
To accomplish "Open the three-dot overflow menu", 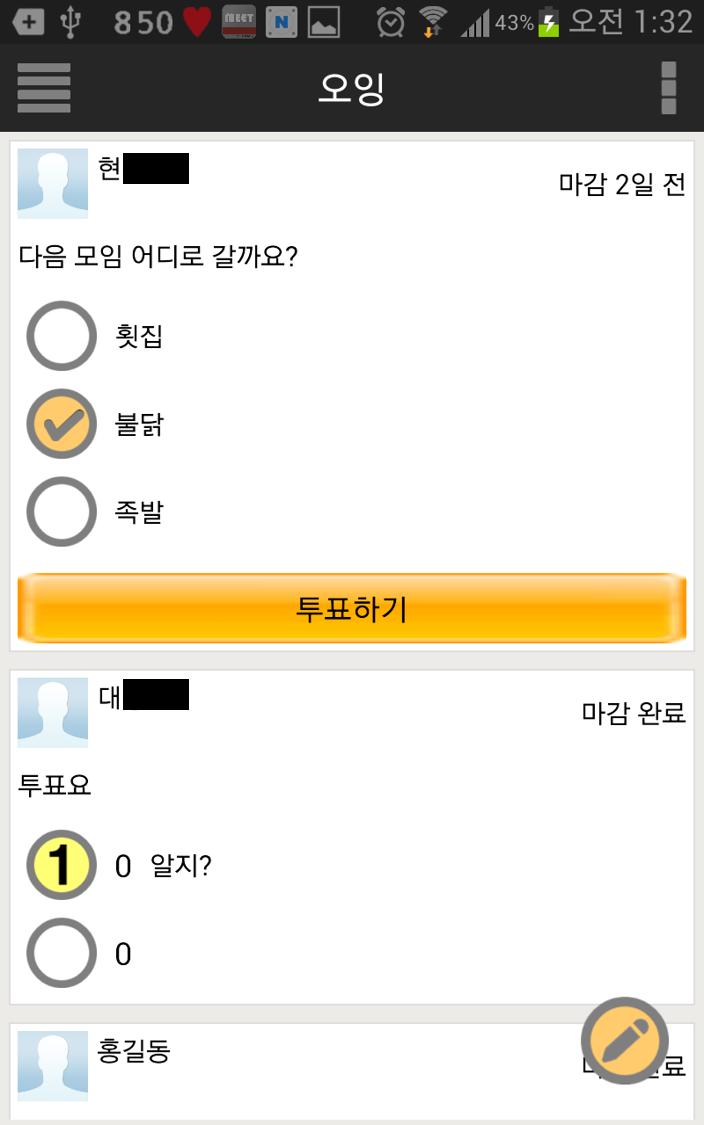I will click(x=668, y=88).
